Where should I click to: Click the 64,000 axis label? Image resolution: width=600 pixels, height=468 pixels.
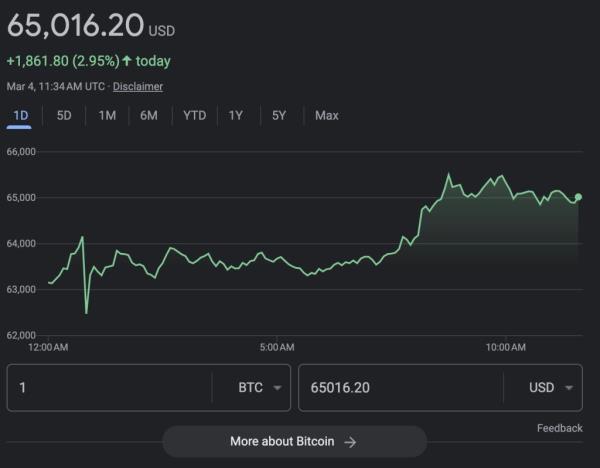click(x=21, y=243)
